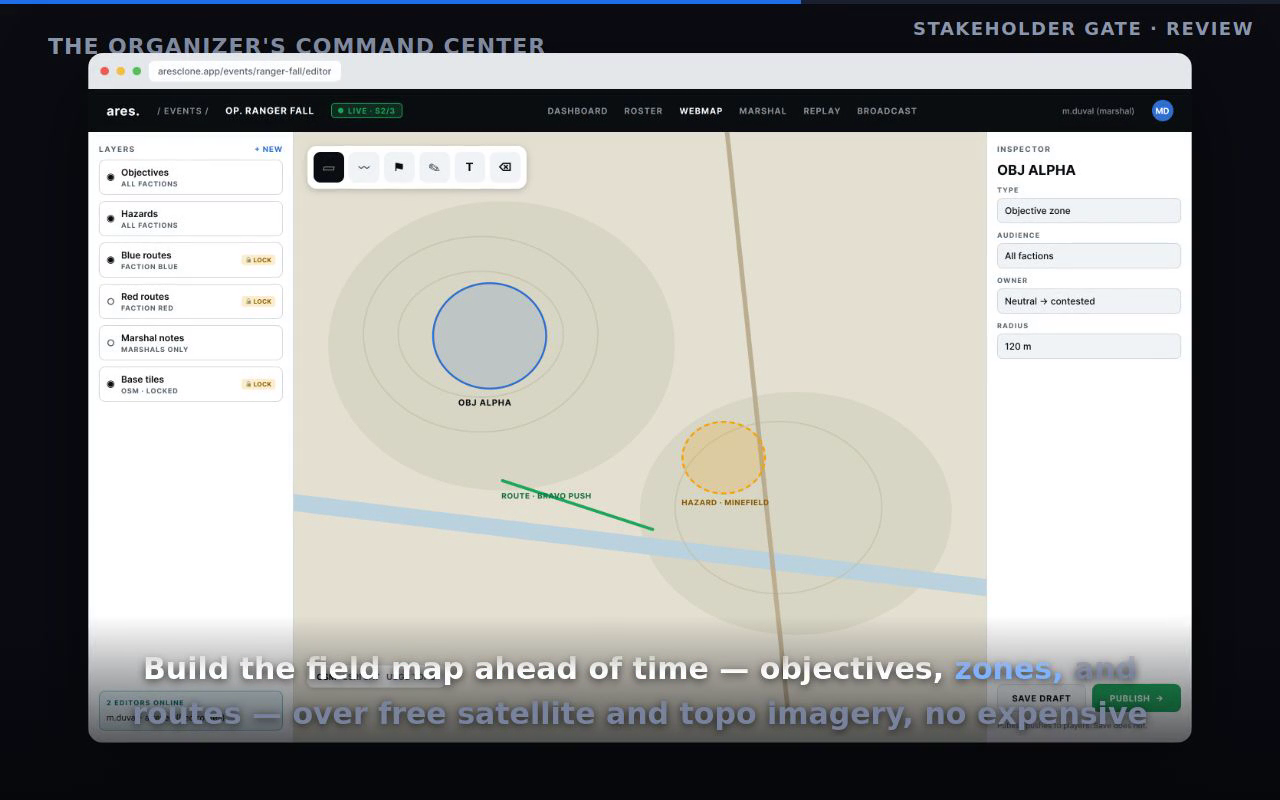Click the m.duval (marshal) username
The image size is (1280, 800).
click(1098, 111)
